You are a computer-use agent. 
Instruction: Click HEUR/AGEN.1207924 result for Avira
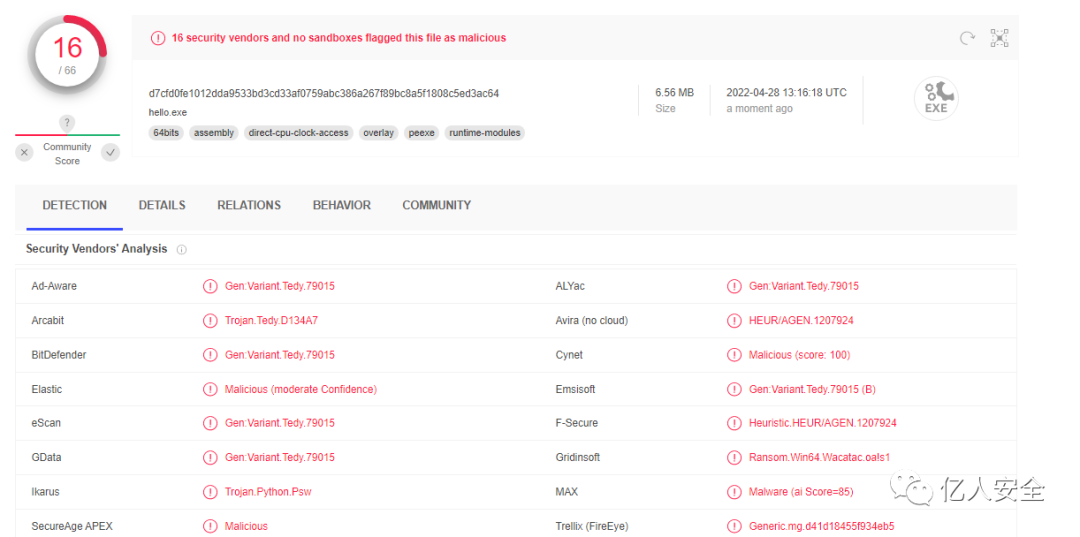[x=802, y=321]
